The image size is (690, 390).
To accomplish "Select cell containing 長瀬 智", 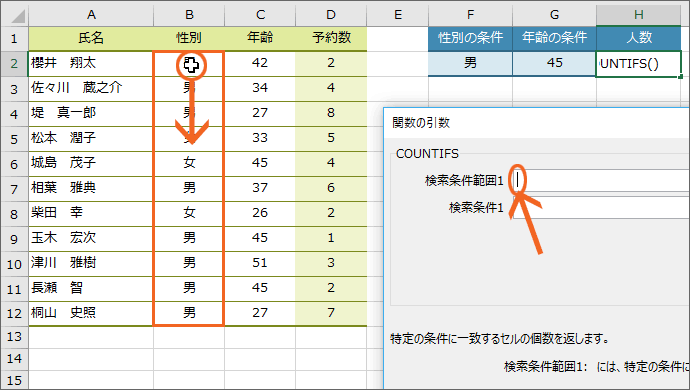I will 91,288.
